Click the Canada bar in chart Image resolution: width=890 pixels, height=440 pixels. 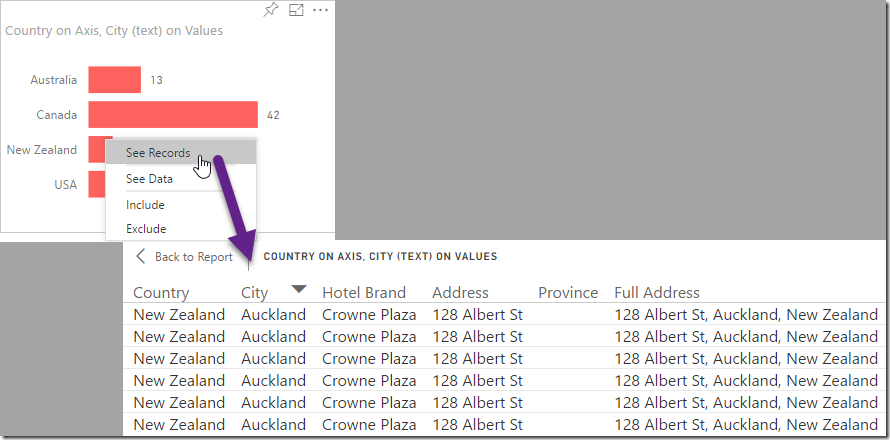pos(173,115)
